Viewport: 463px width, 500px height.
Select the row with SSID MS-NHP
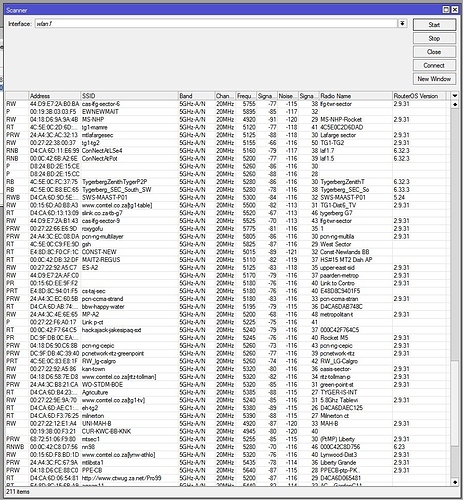point(227,119)
